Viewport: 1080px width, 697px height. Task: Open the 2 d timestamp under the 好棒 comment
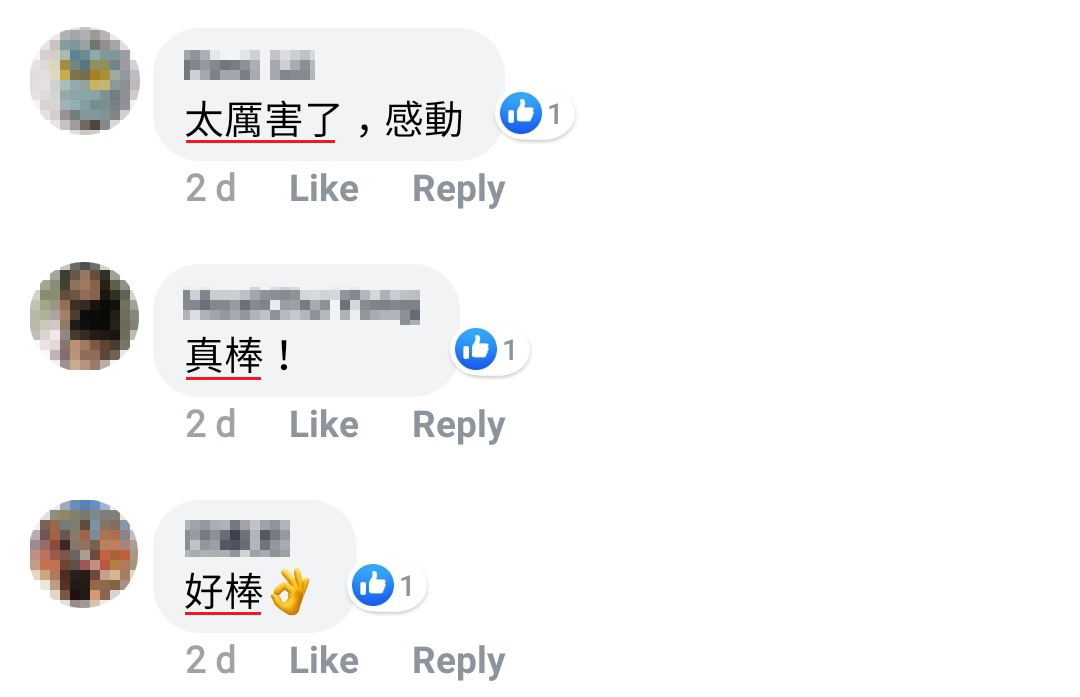pos(211,660)
